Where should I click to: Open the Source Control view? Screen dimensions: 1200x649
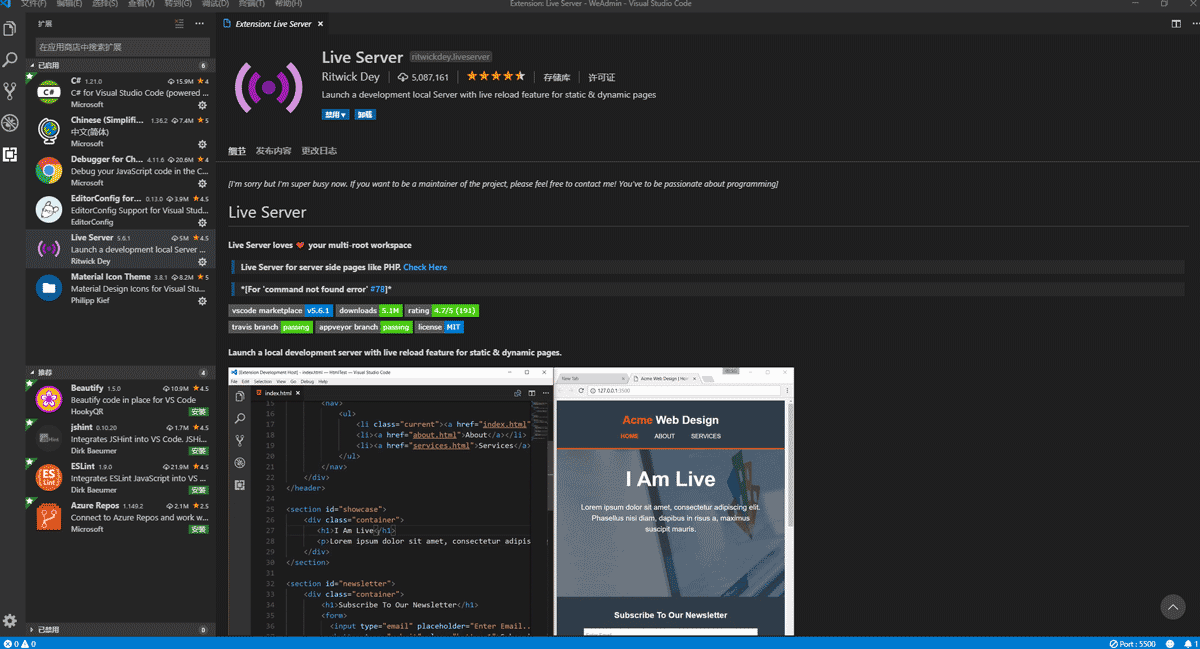[10, 91]
